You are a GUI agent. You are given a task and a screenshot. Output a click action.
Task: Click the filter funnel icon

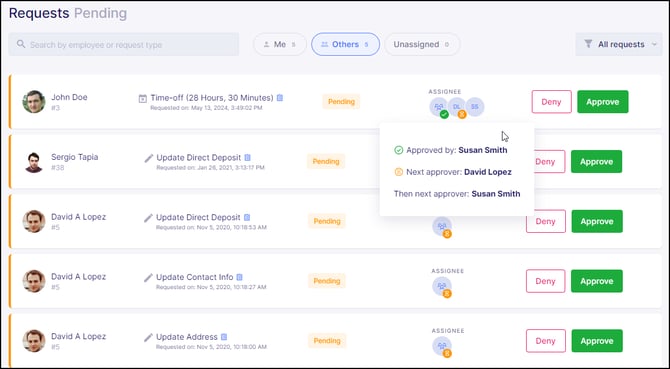coord(588,44)
